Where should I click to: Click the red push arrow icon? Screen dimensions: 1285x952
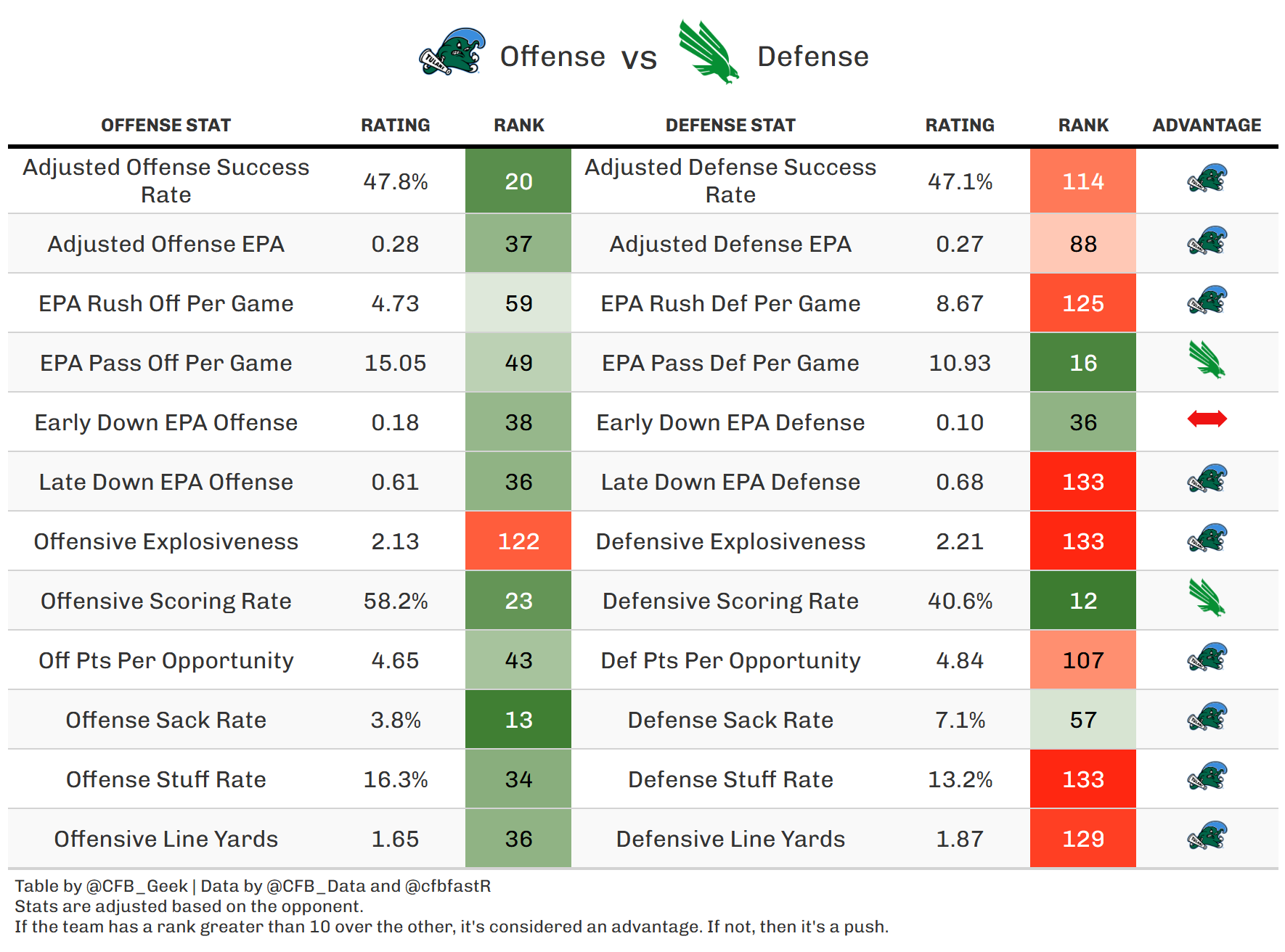[x=1207, y=419]
